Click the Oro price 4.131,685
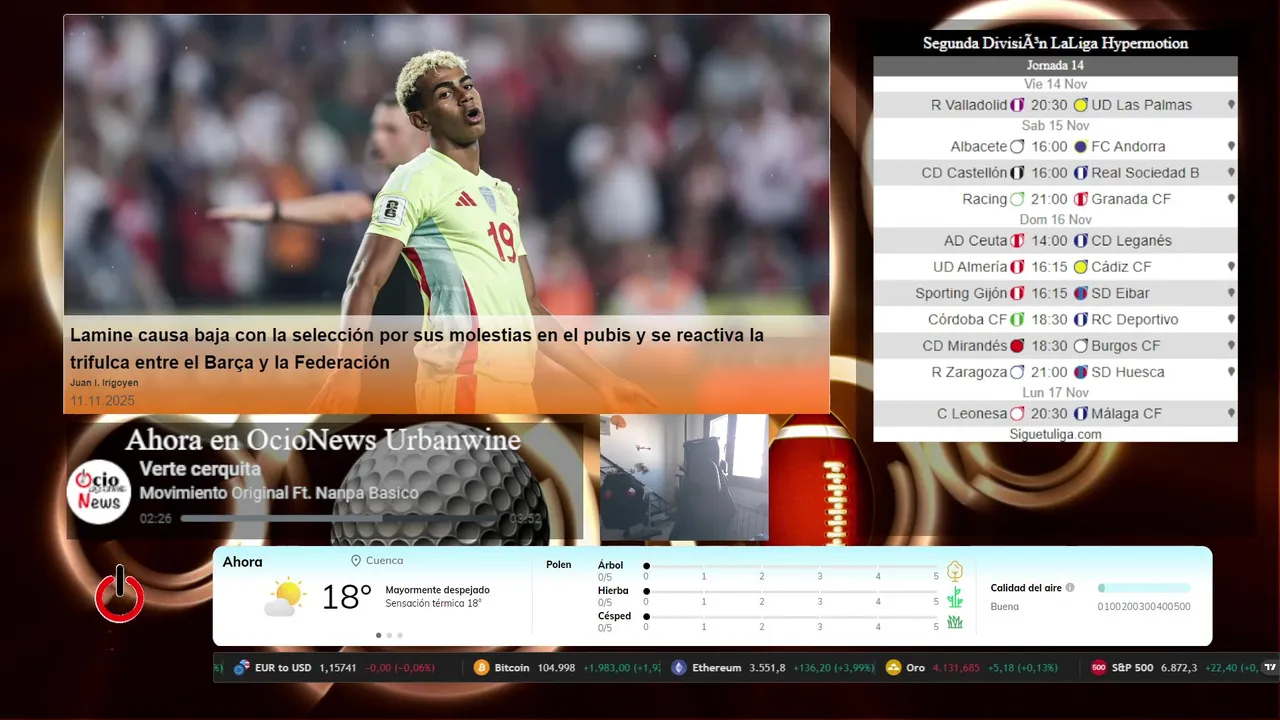 (x=956, y=668)
